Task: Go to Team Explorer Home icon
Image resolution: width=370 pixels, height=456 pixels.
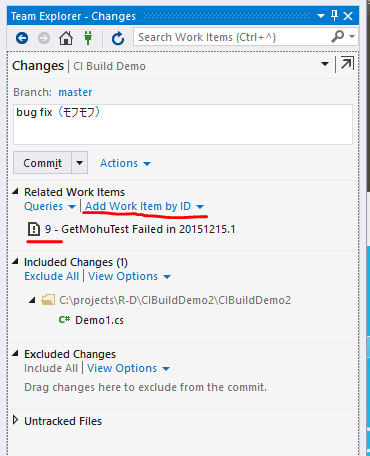Action: (66, 38)
